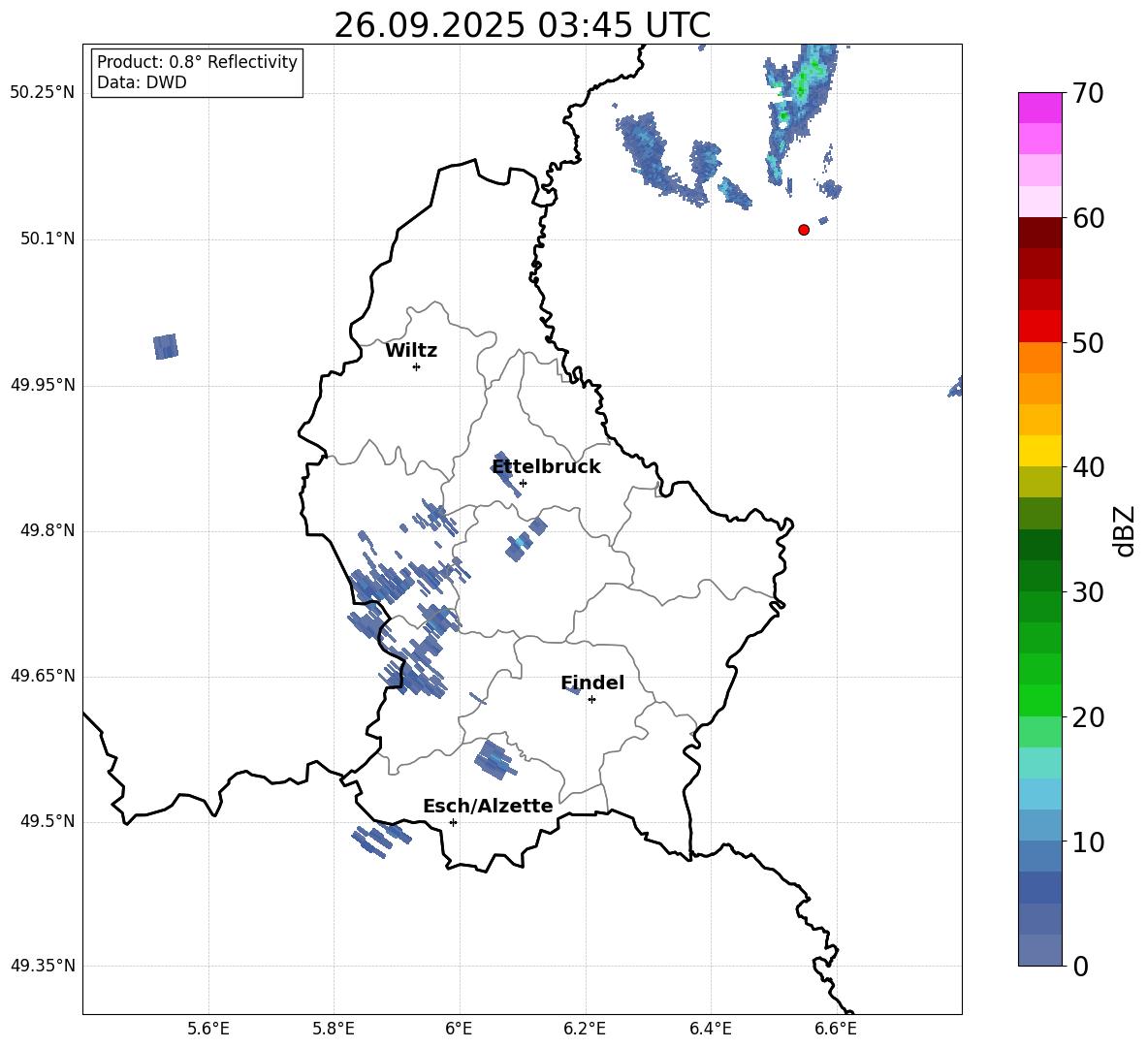This screenshot has width=1148, height=1048.
Task: Click the Product: 0.8° Reflectivity text
Action: [197, 61]
